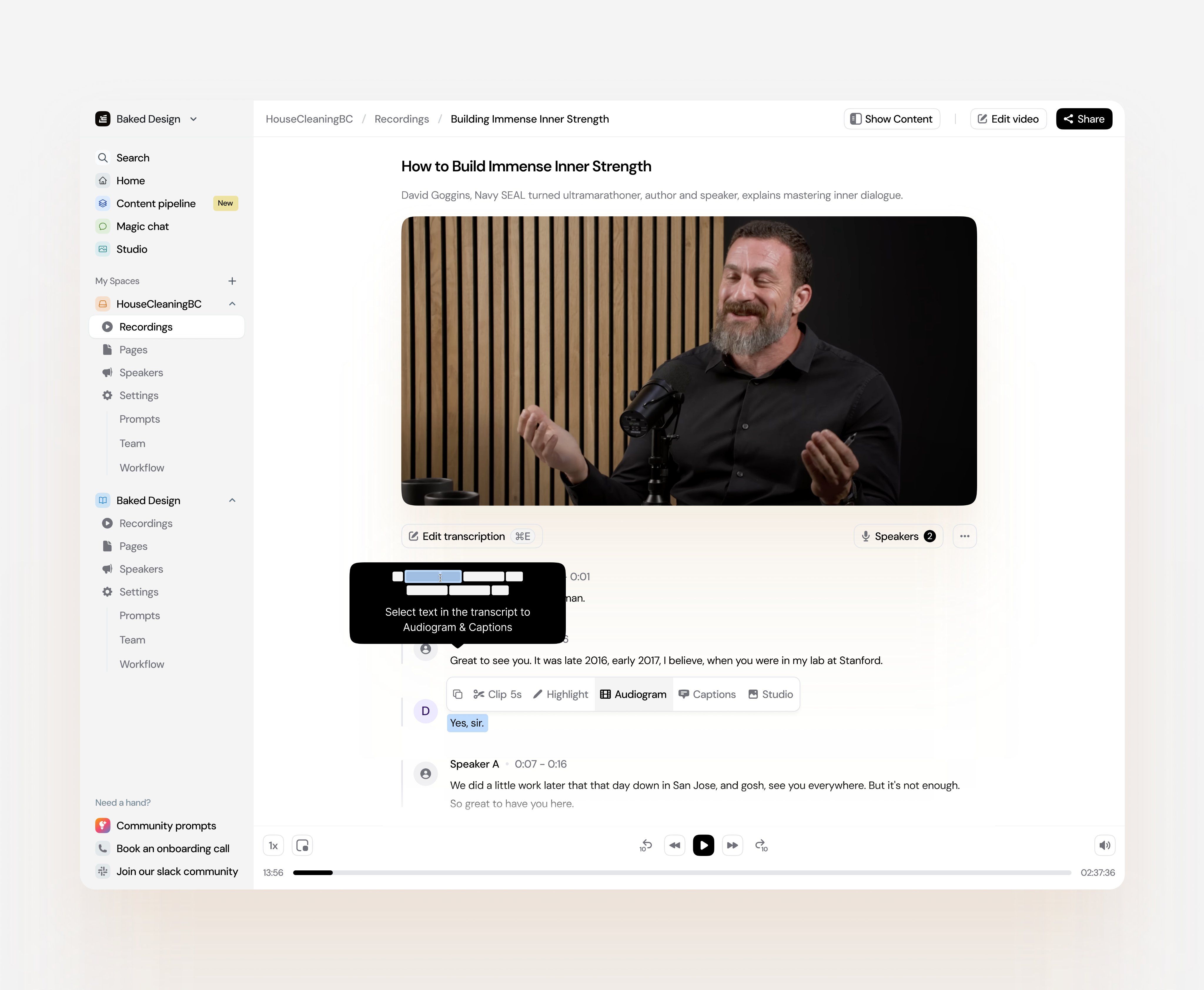Click the forward 10 seconds icon
Screen dimensions: 1204x990
pos(761,845)
